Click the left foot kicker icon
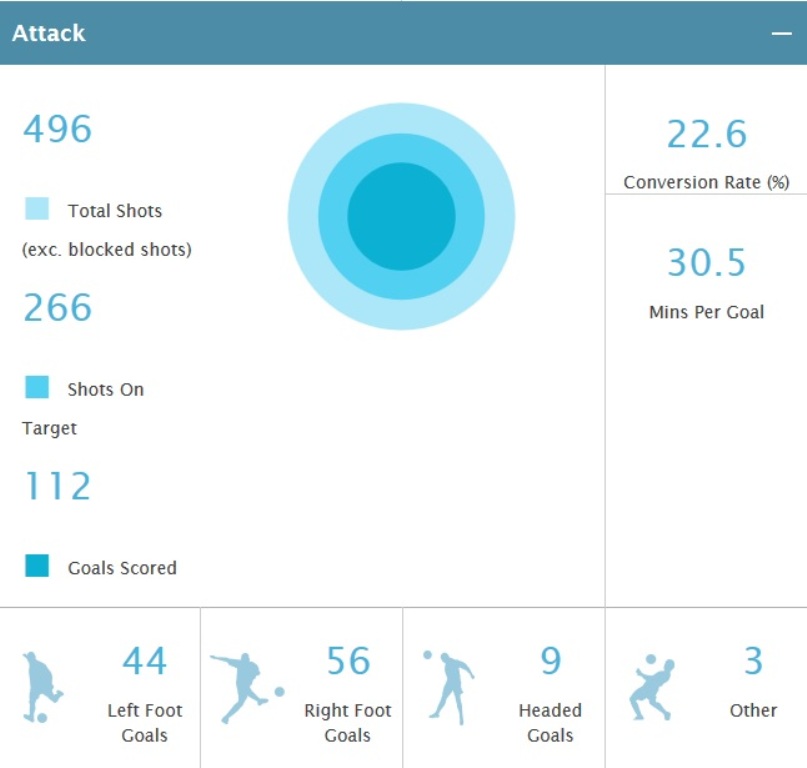The image size is (807, 768). pos(42,687)
